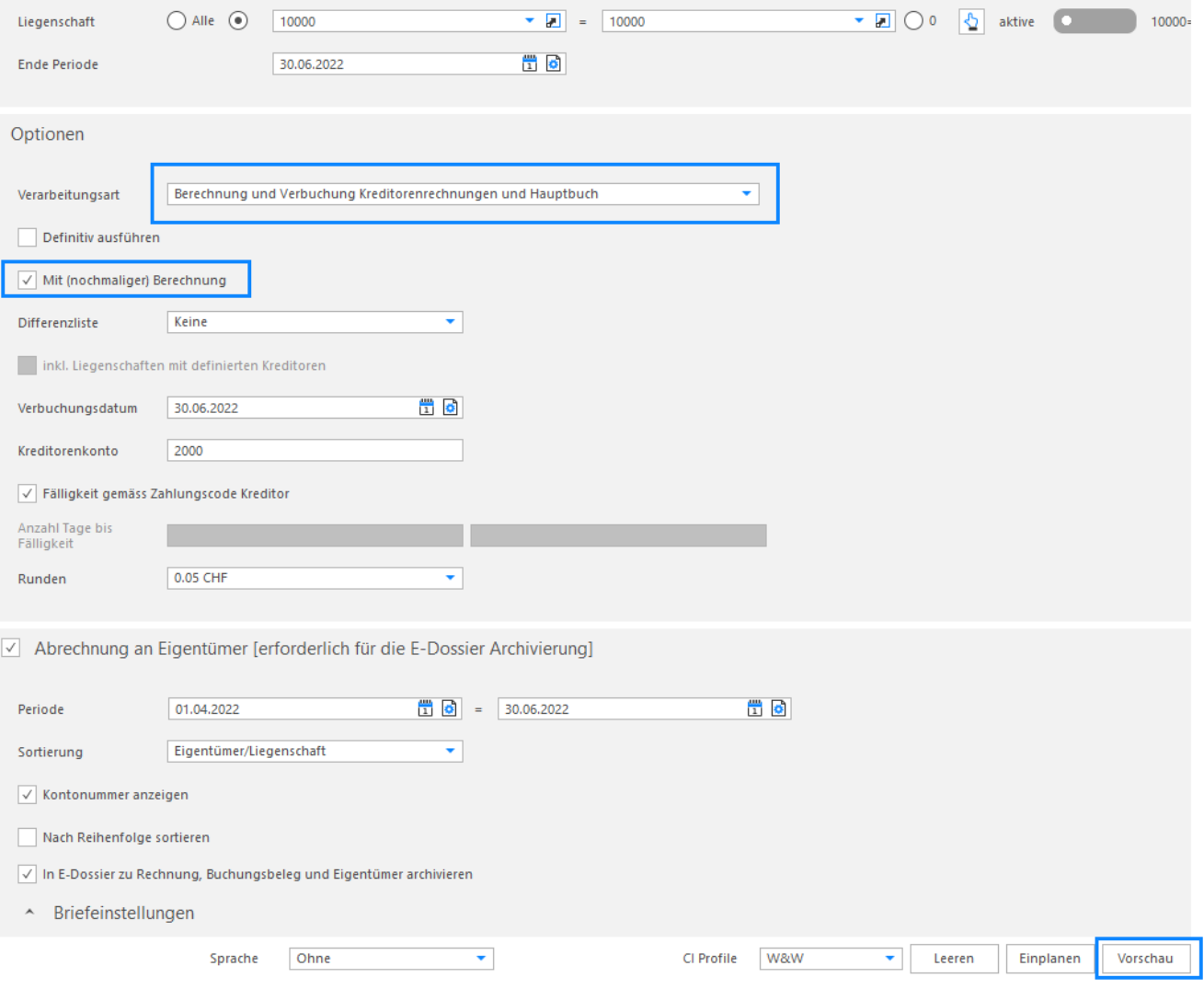1204x989 pixels.
Task: Check Definitiv ausführen
Action: pyautogui.click(x=28, y=237)
